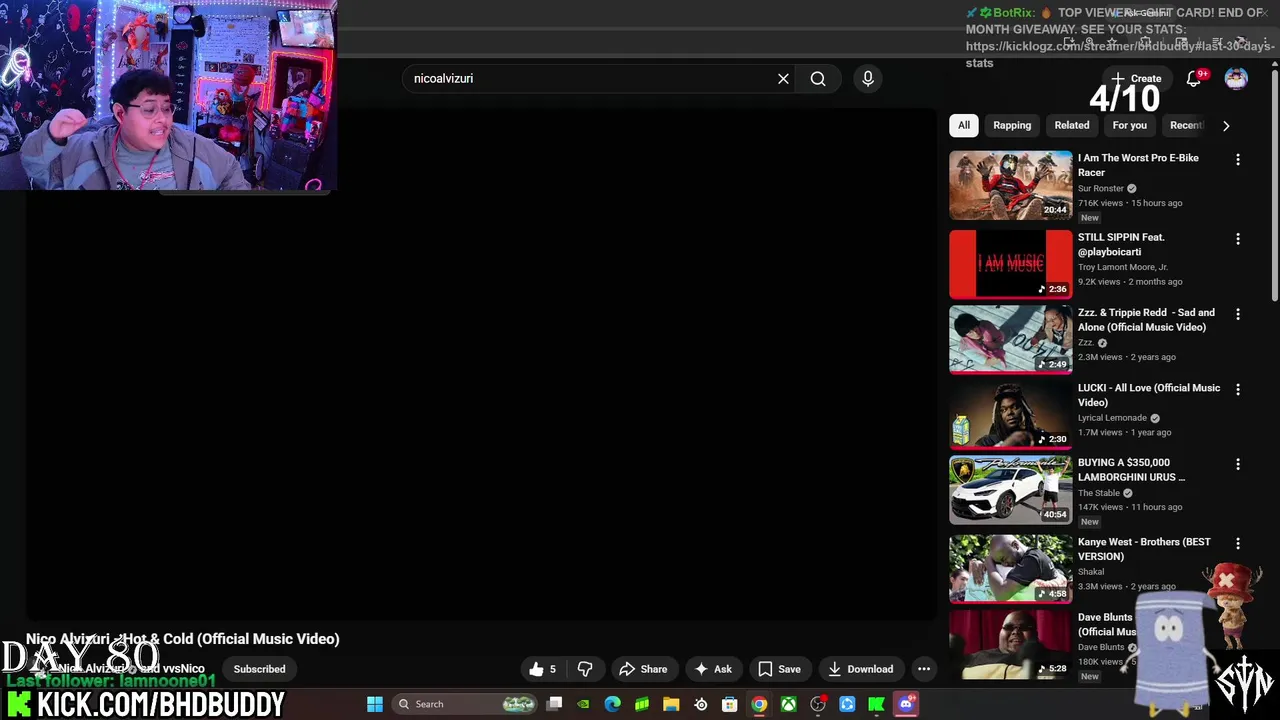
Task: Open options for I Am The Worst Pro E-Bike Racer
Action: [1238, 159]
